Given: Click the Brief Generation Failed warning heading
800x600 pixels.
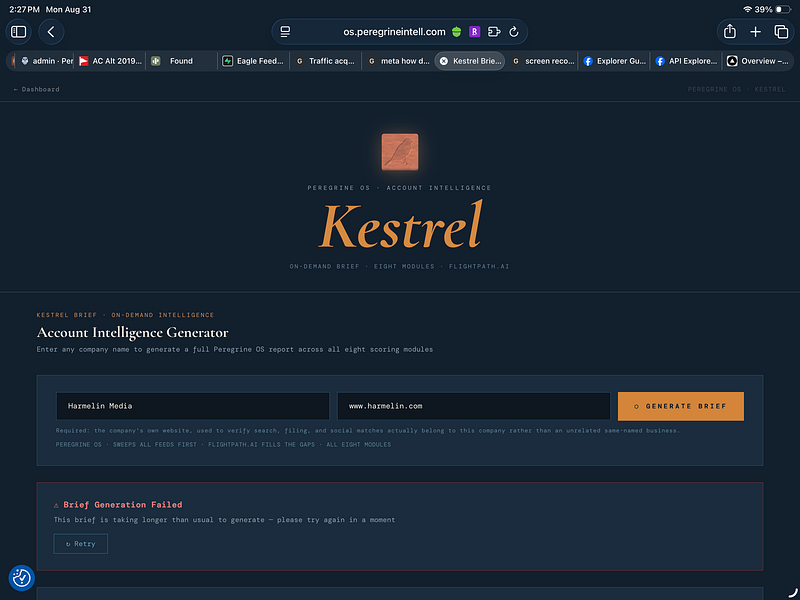Looking at the screenshot, I should pyautogui.click(x=118, y=505).
